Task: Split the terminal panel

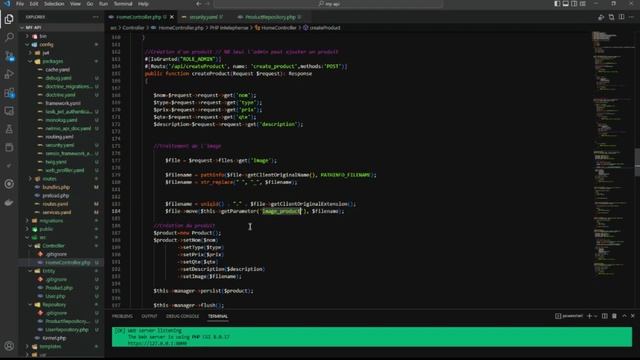Action: (604, 316)
